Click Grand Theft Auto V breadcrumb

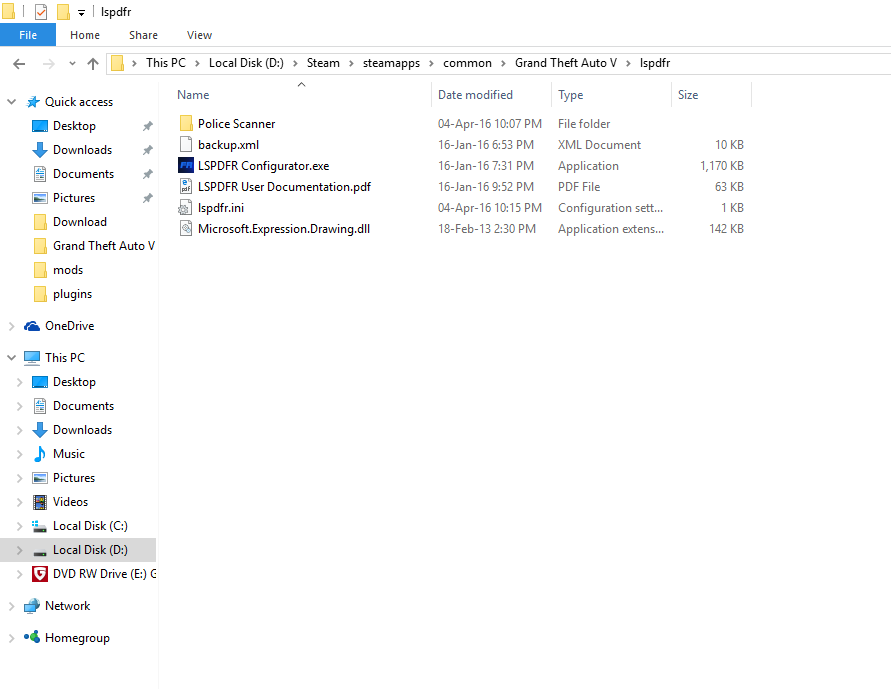(x=565, y=63)
